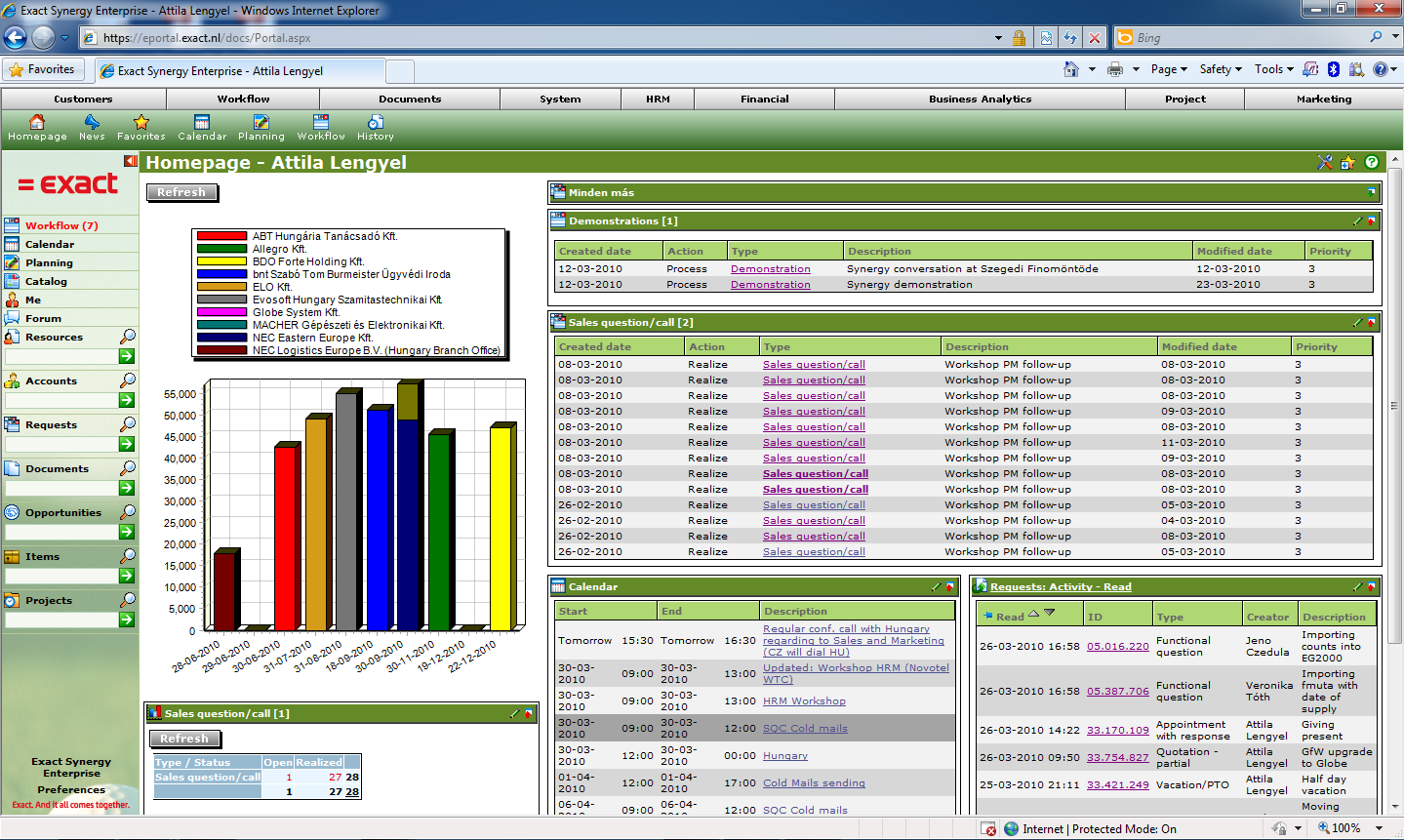Go back with the browser Back button

click(x=16, y=38)
